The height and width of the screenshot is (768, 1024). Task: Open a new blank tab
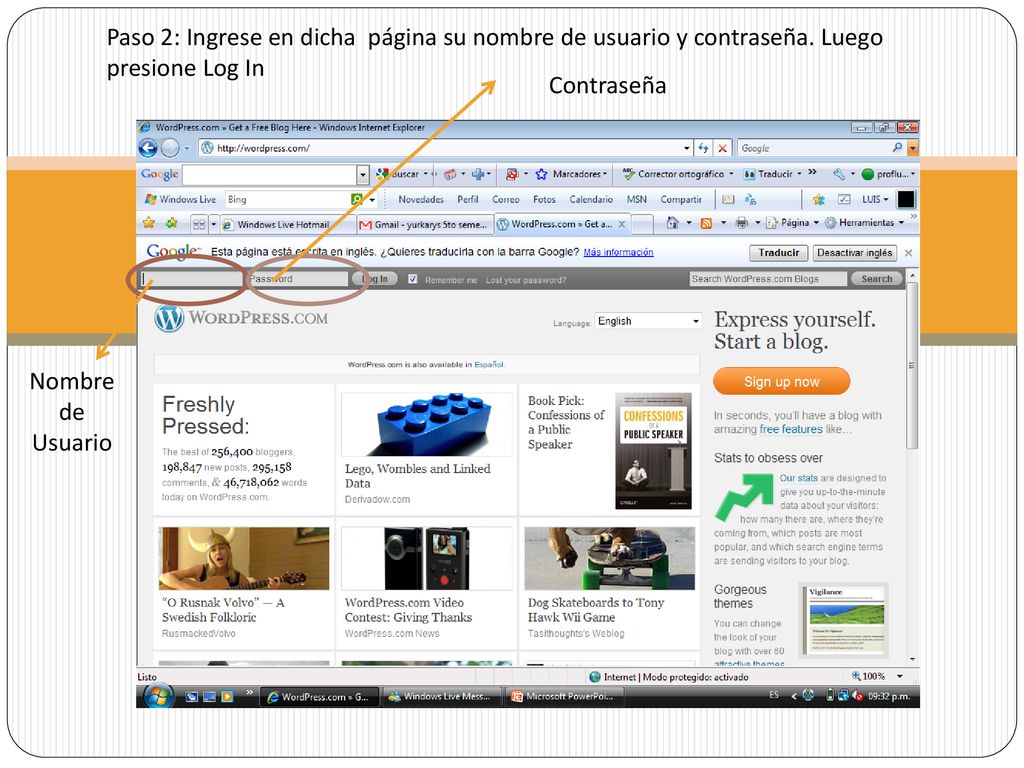coord(643,224)
